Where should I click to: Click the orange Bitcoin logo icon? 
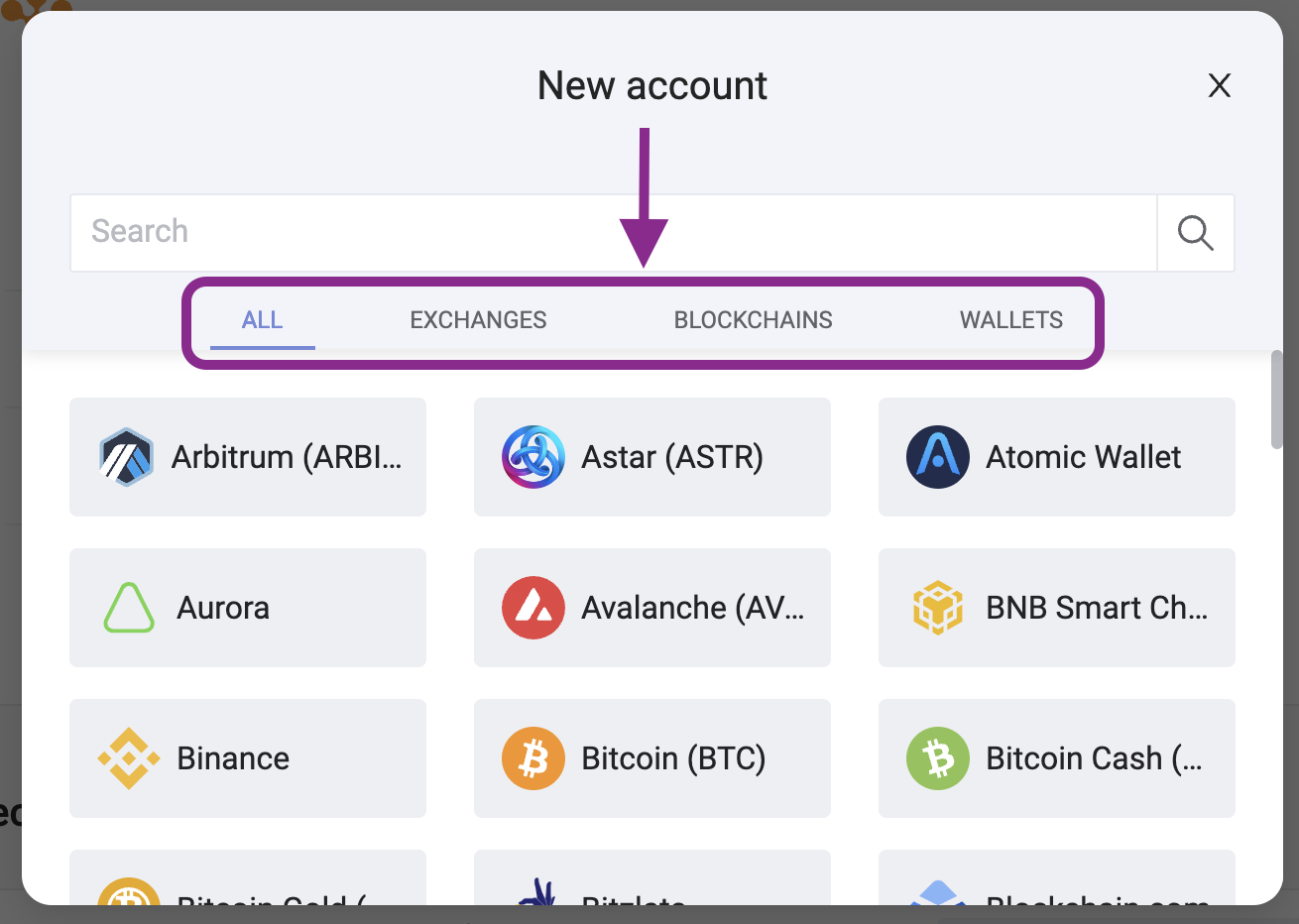pos(533,758)
